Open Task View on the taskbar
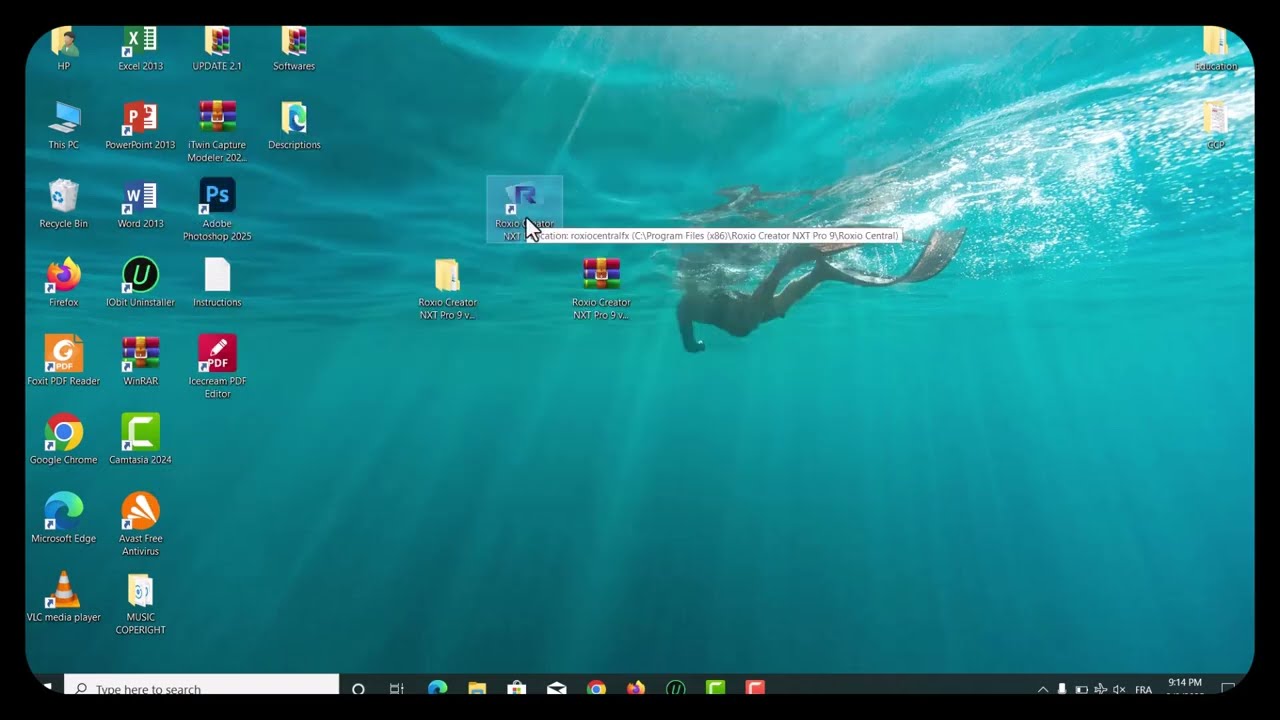 click(397, 688)
